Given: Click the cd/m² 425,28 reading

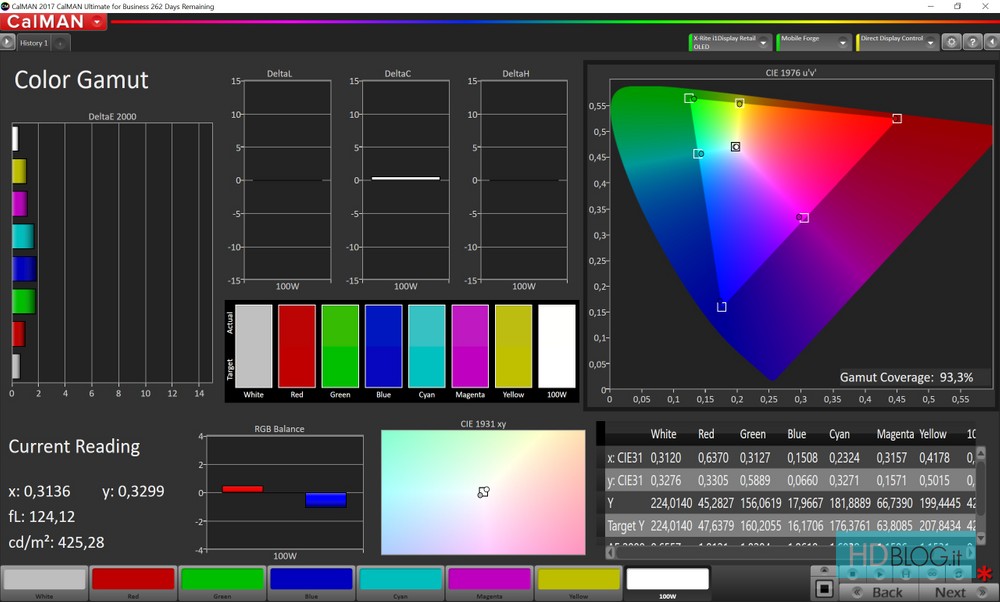Looking at the screenshot, I should [x=56, y=543].
